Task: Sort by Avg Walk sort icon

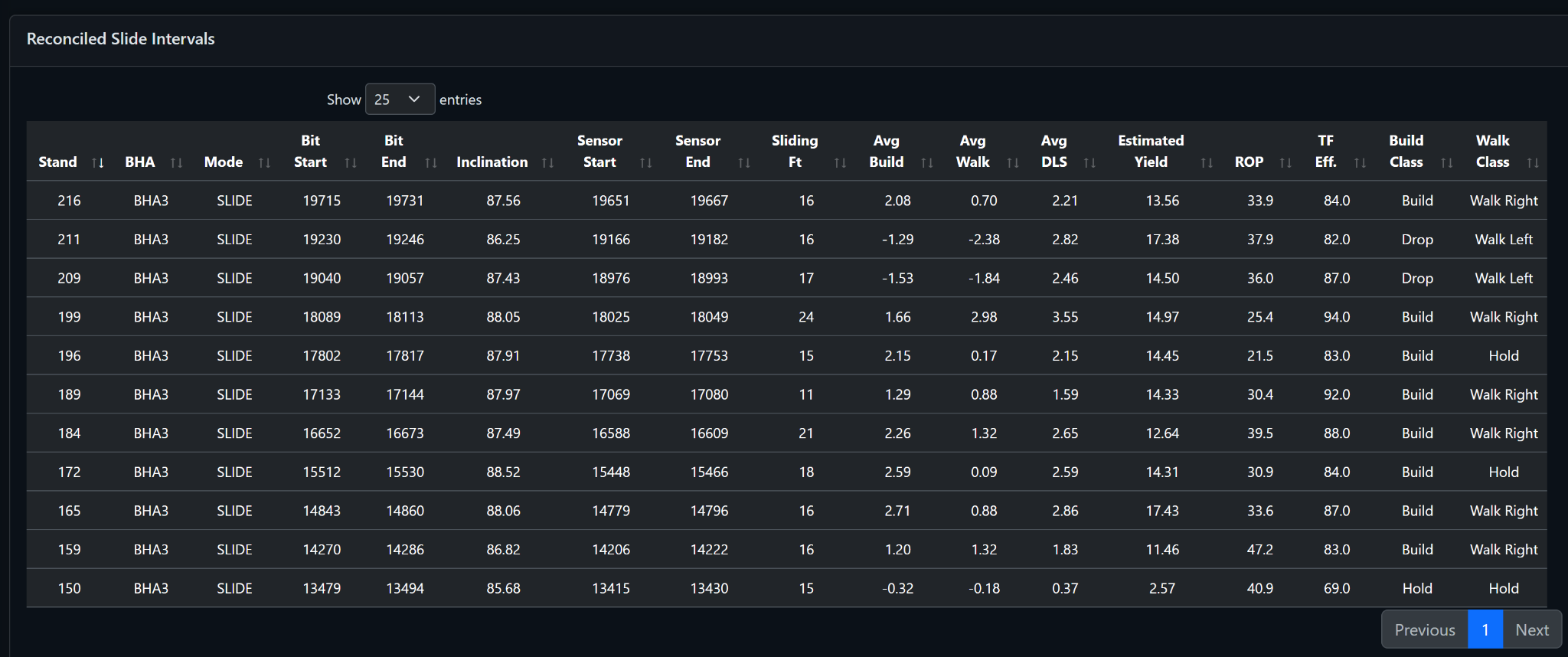Action: tap(1013, 162)
